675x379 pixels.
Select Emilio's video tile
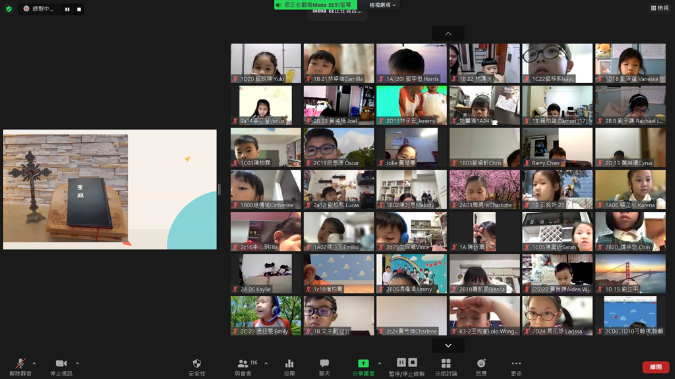pos(339,232)
